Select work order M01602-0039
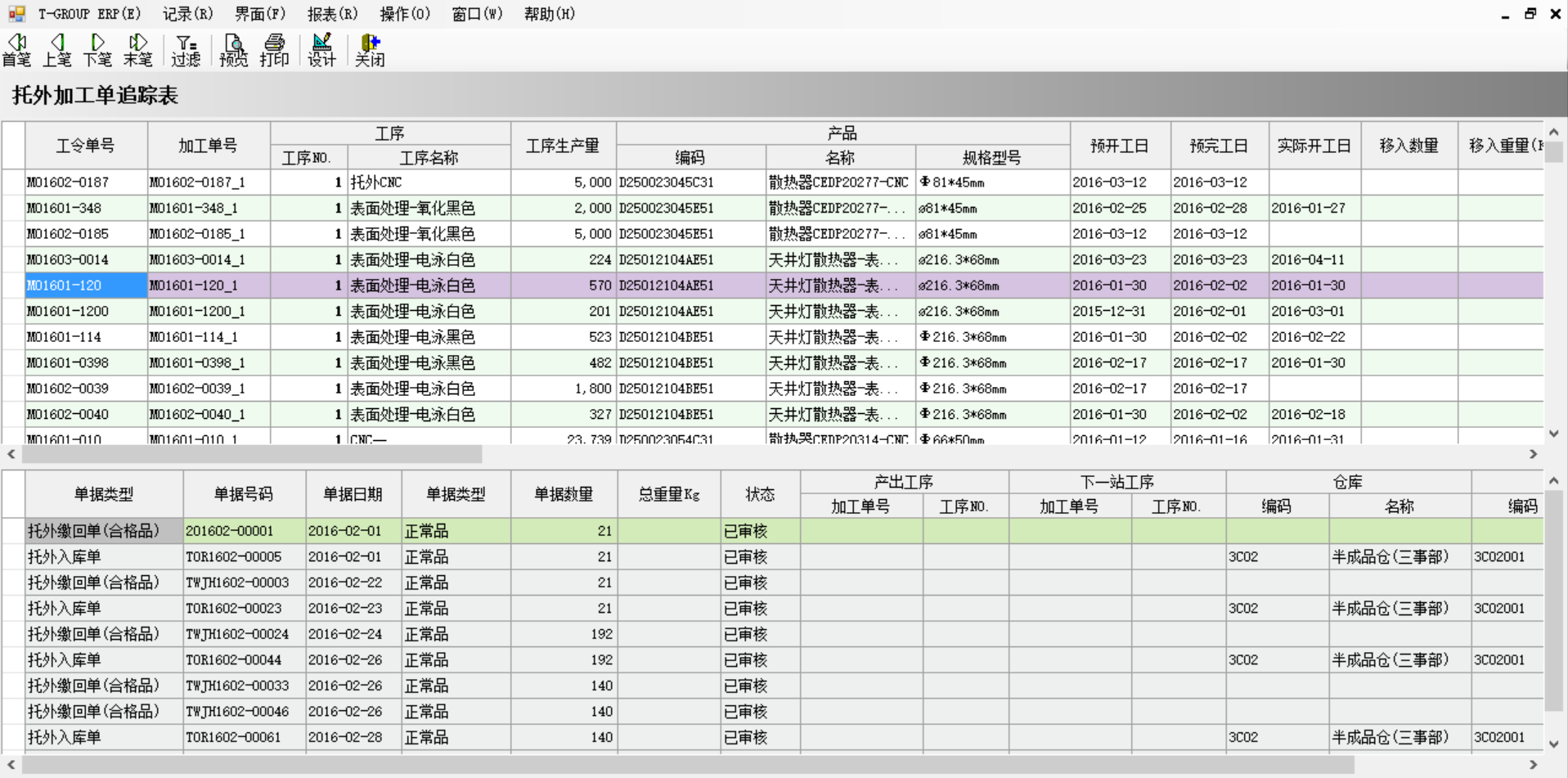 coord(86,389)
